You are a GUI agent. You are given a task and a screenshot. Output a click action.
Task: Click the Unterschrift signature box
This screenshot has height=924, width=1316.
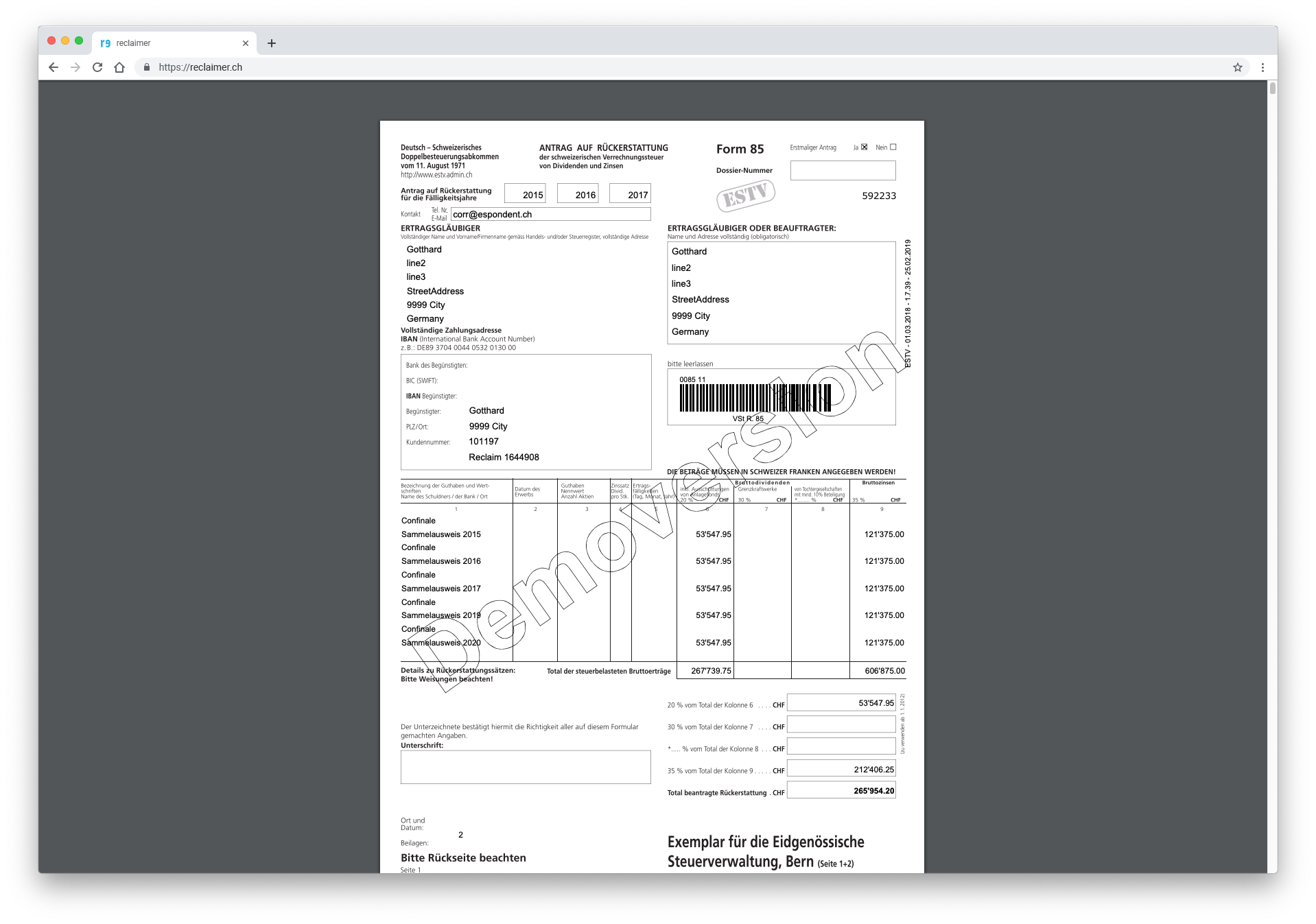pyautogui.click(x=526, y=767)
